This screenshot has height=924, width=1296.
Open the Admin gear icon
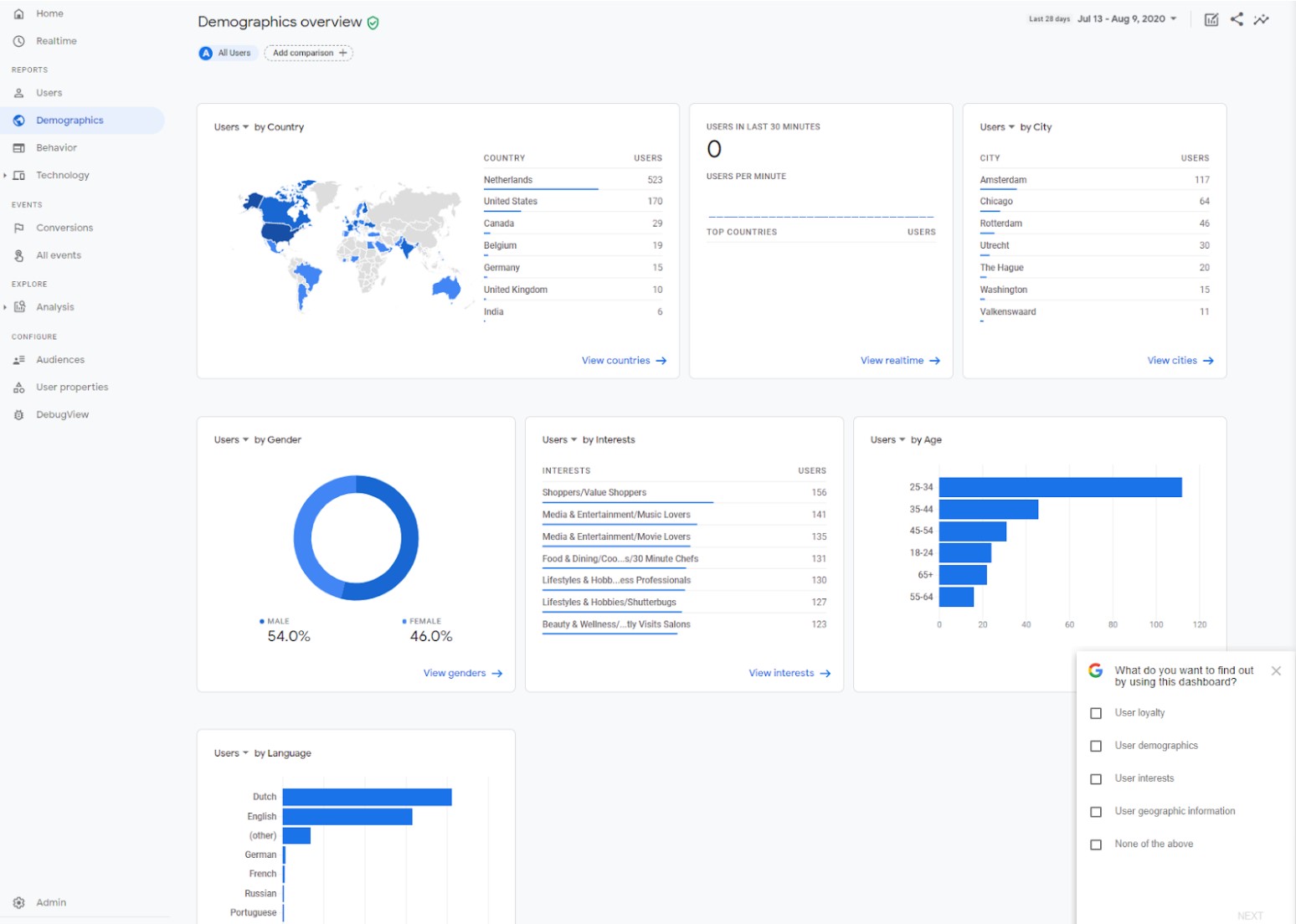pyautogui.click(x=18, y=902)
